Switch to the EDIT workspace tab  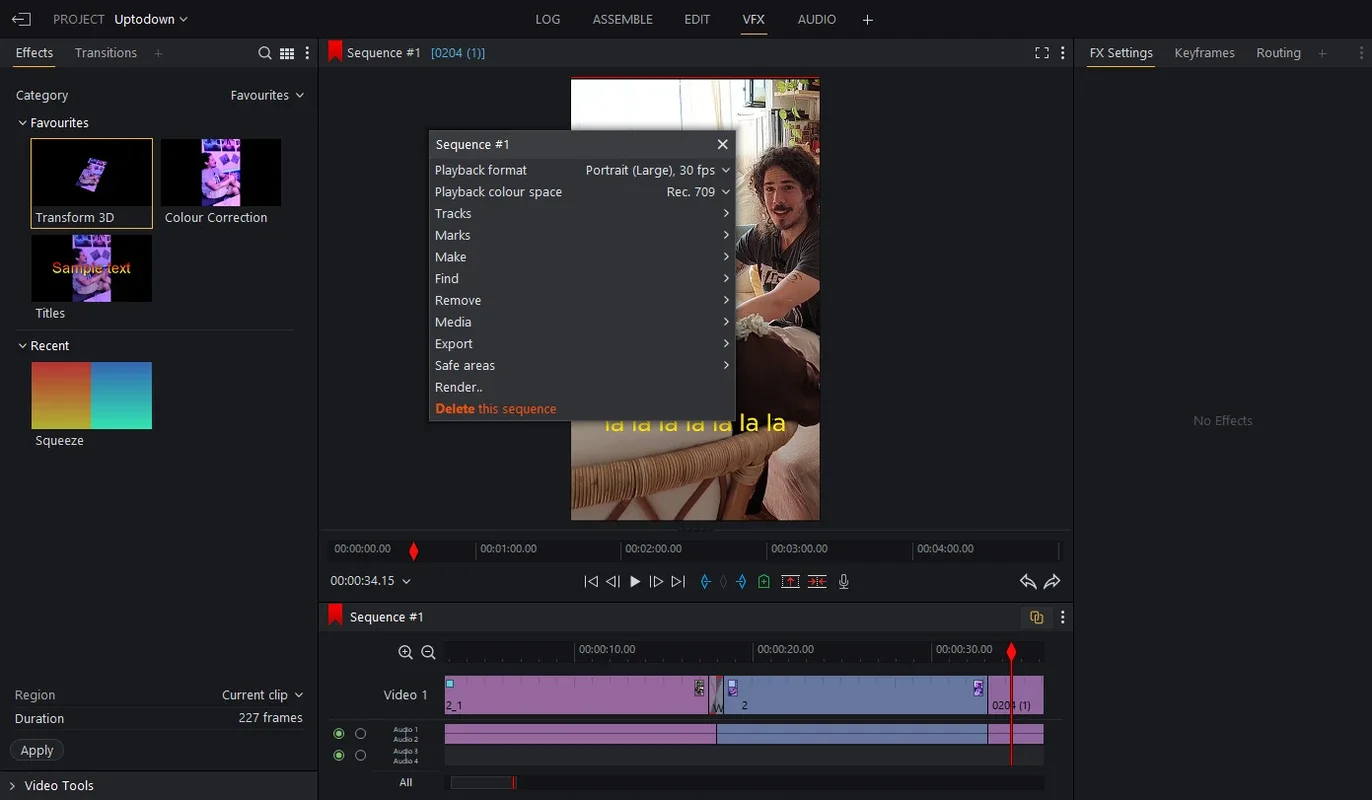(x=697, y=19)
